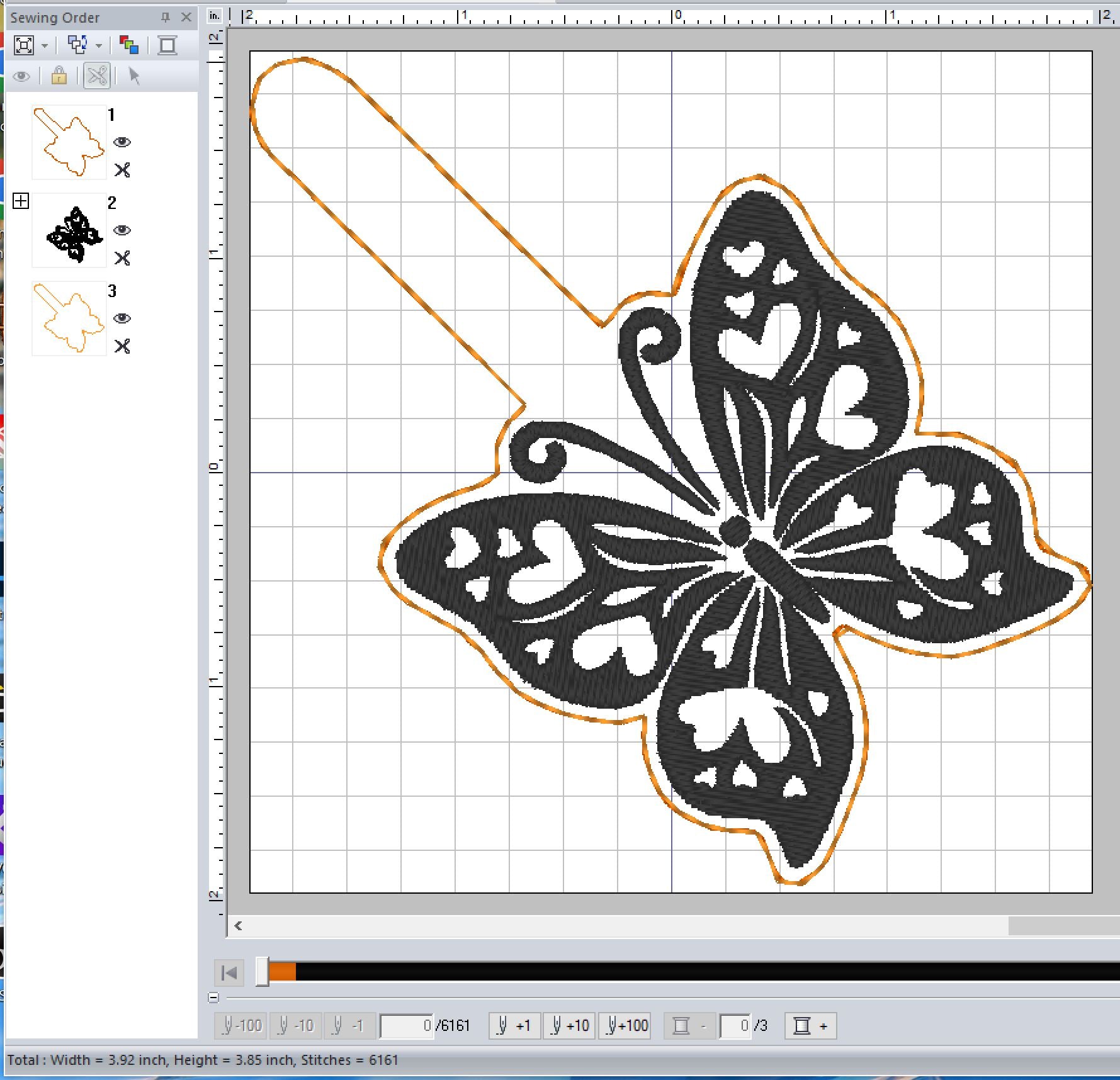Click the stitch simulator slider handle
This screenshot has width=1120, height=1080.
click(263, 972)
